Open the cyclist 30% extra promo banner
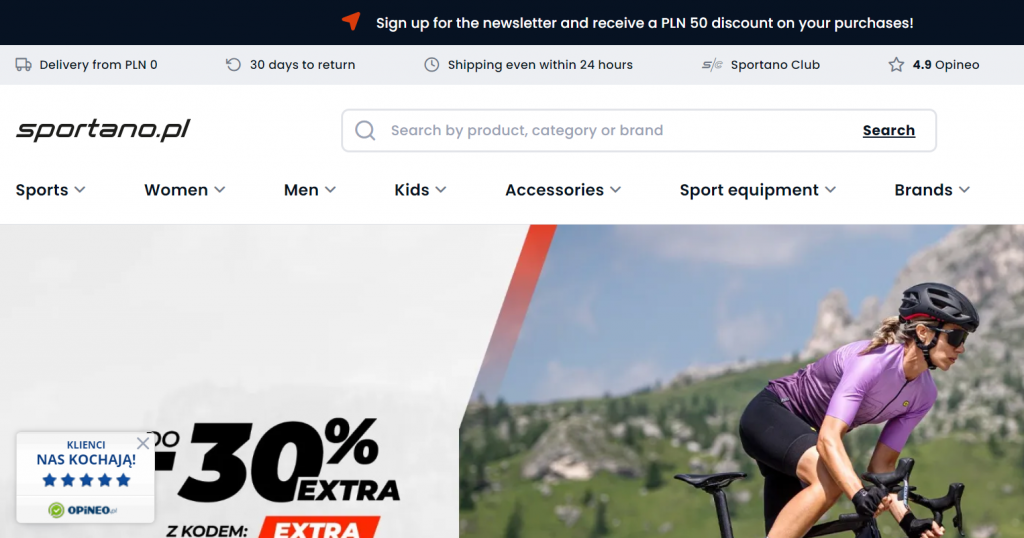This screenshot has width=1024, height=538. (x=512, y=381)
